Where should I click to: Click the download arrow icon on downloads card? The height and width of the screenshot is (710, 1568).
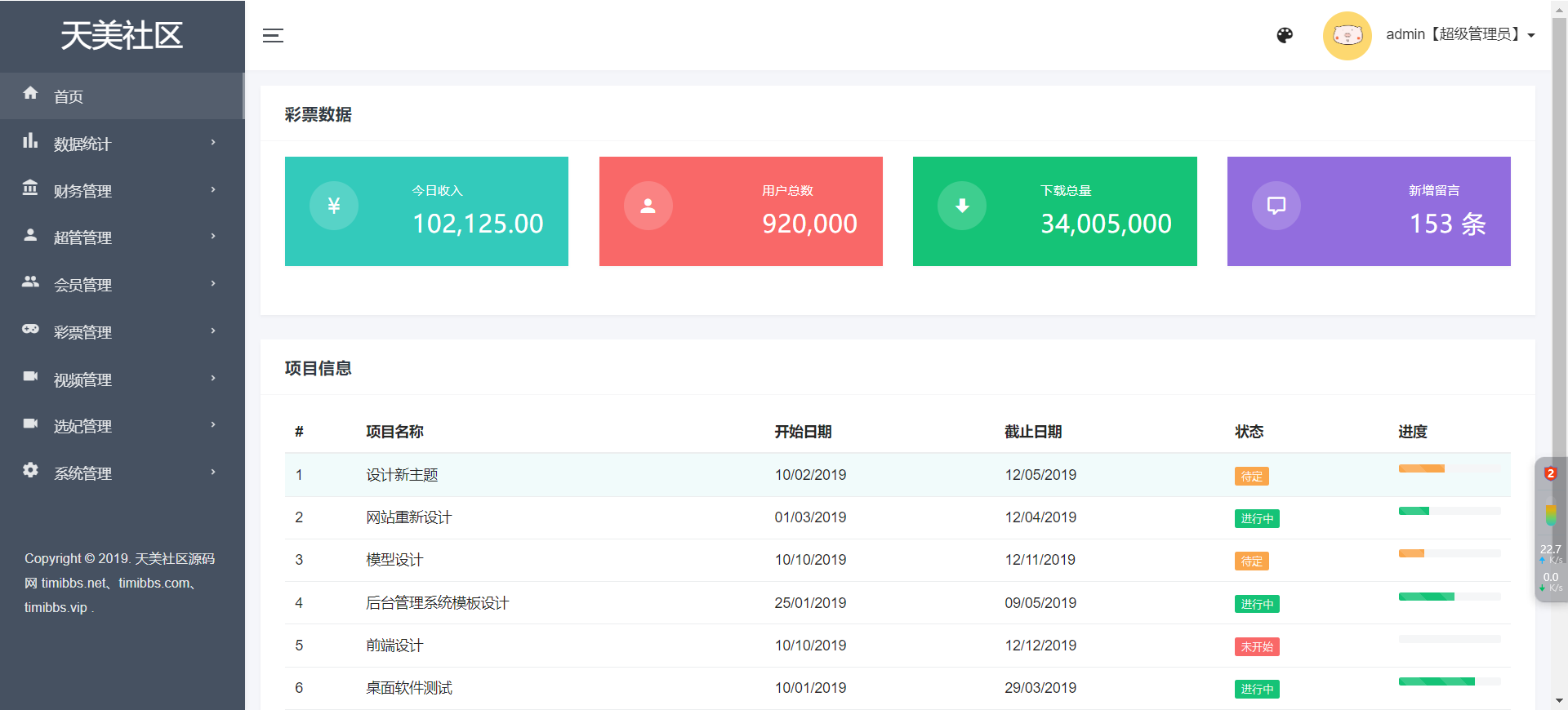[962, 206]
